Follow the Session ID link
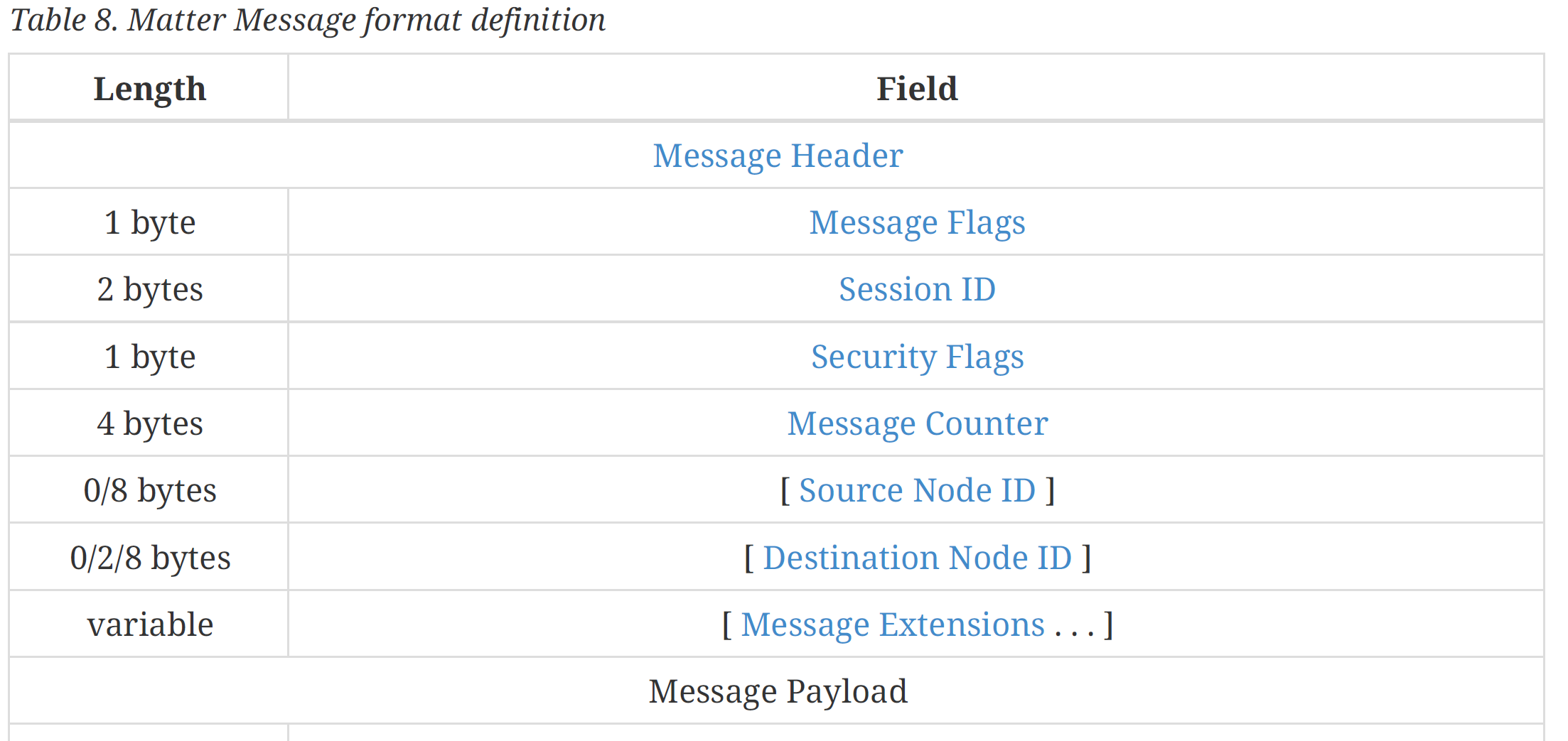 [x=917, y=289]
